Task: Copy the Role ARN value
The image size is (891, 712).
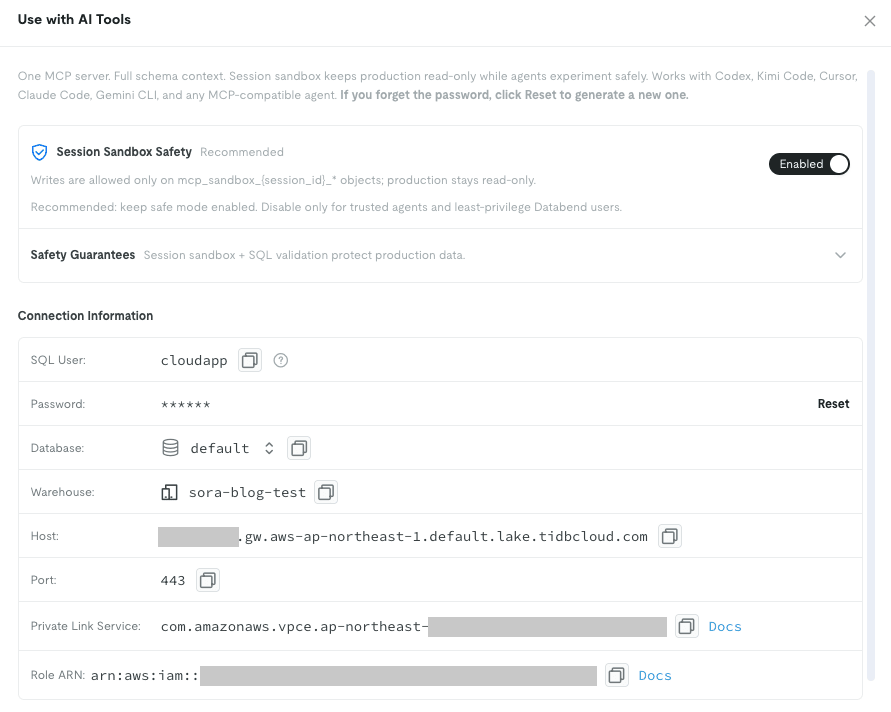Action: (617, 675)
